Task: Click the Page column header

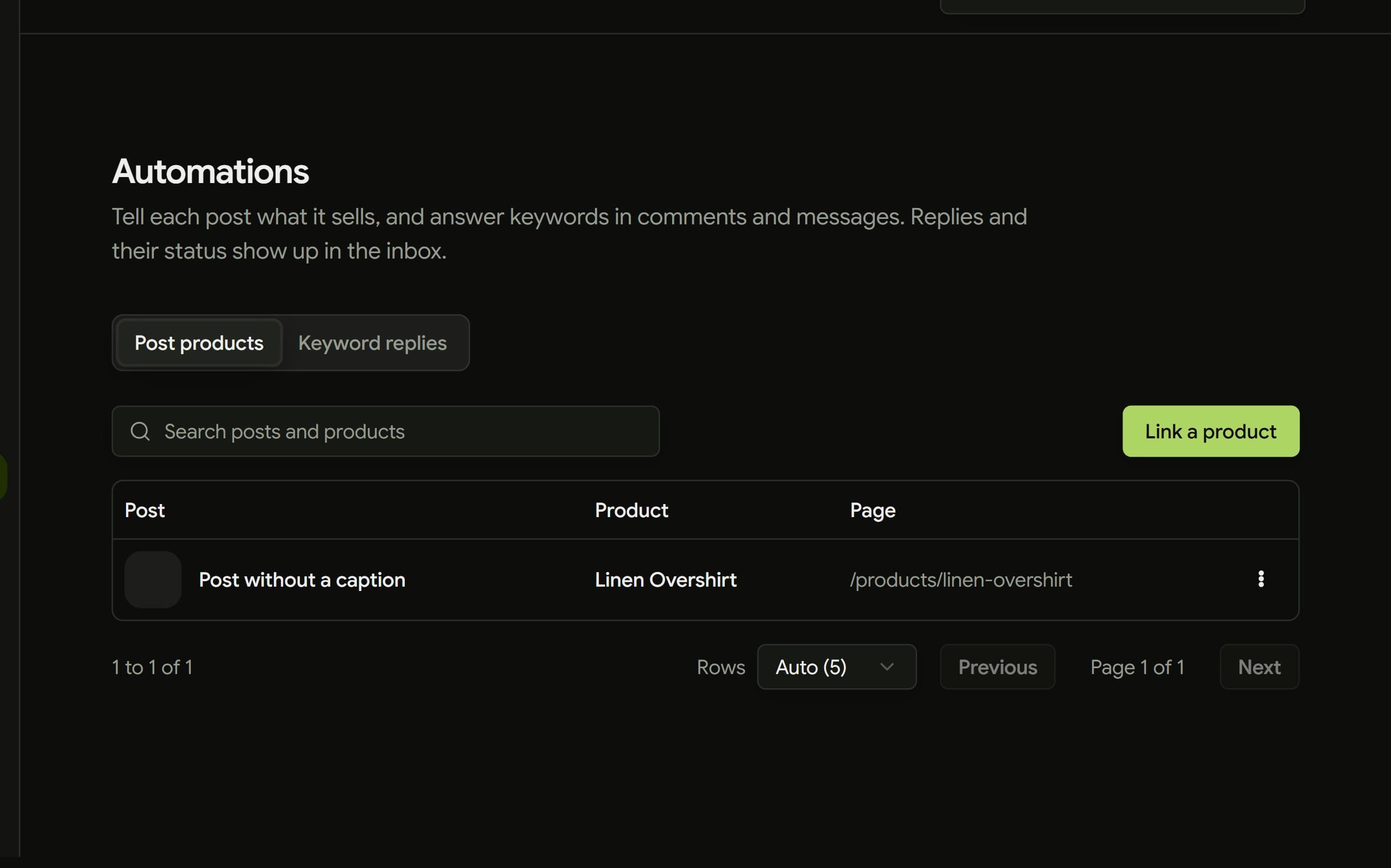Action: [x=873, y=511]
